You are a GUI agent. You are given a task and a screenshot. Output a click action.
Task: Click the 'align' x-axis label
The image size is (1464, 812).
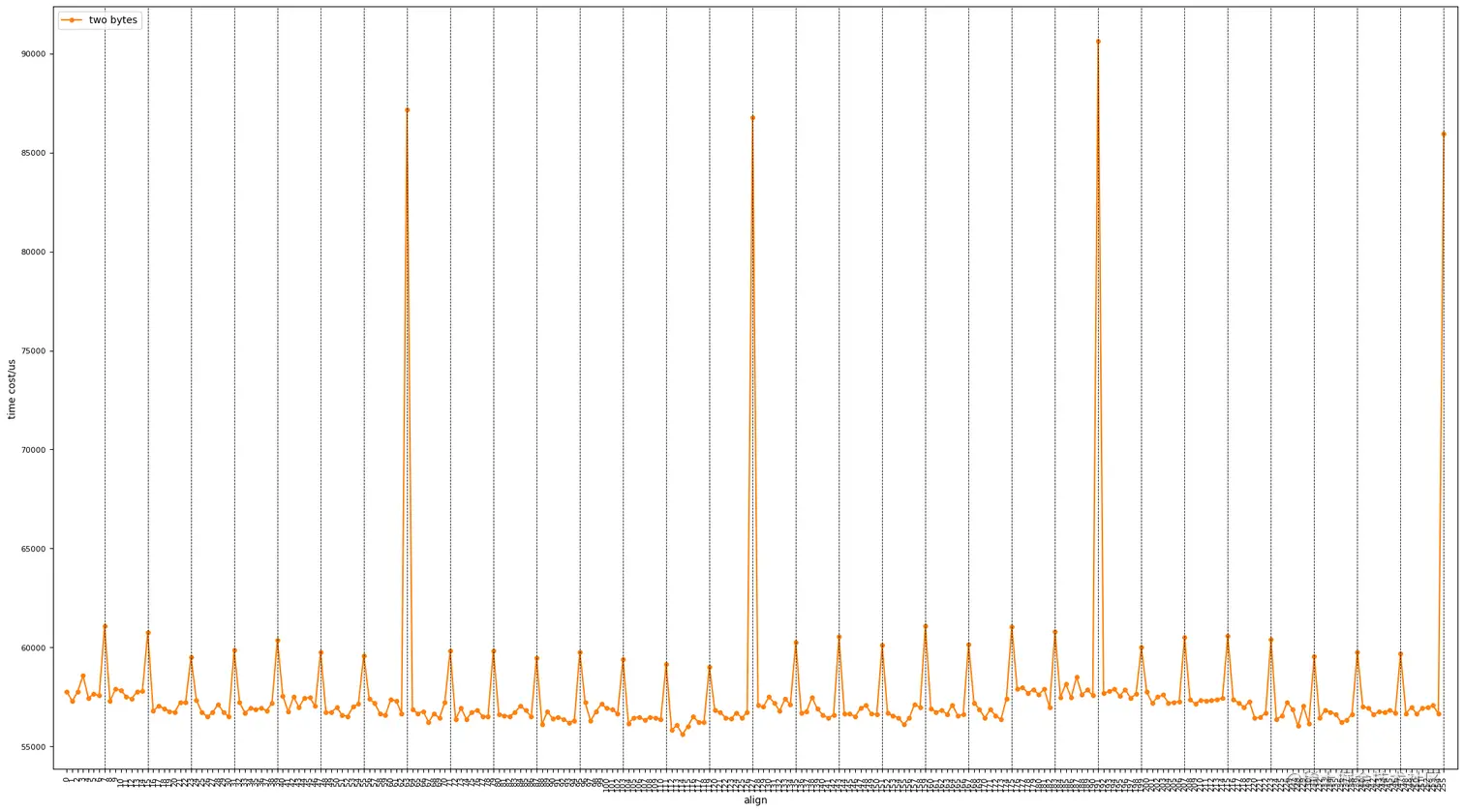pos(755,800)
